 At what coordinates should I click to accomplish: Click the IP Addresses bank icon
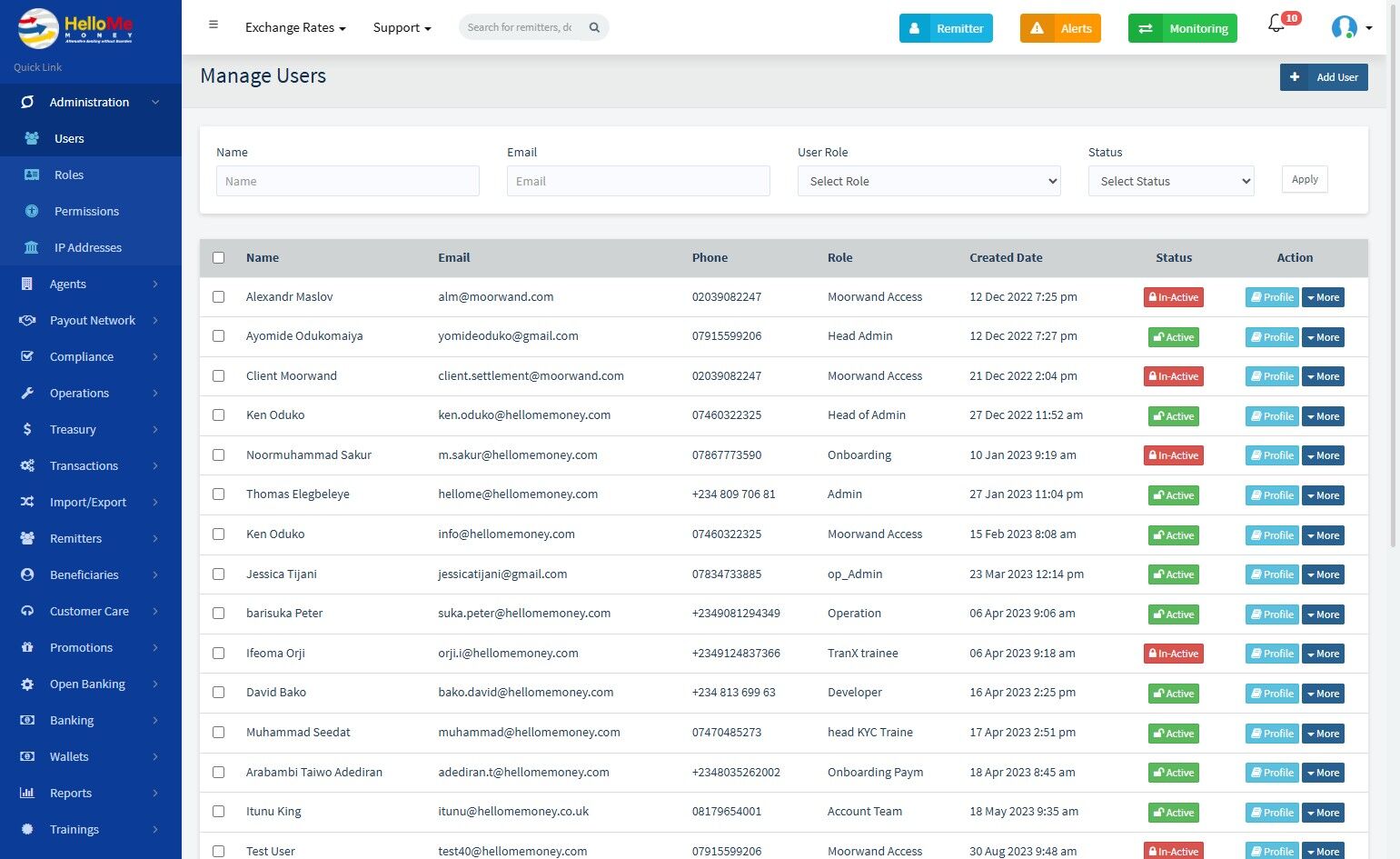pyautogui.click(x=32, y=247)
